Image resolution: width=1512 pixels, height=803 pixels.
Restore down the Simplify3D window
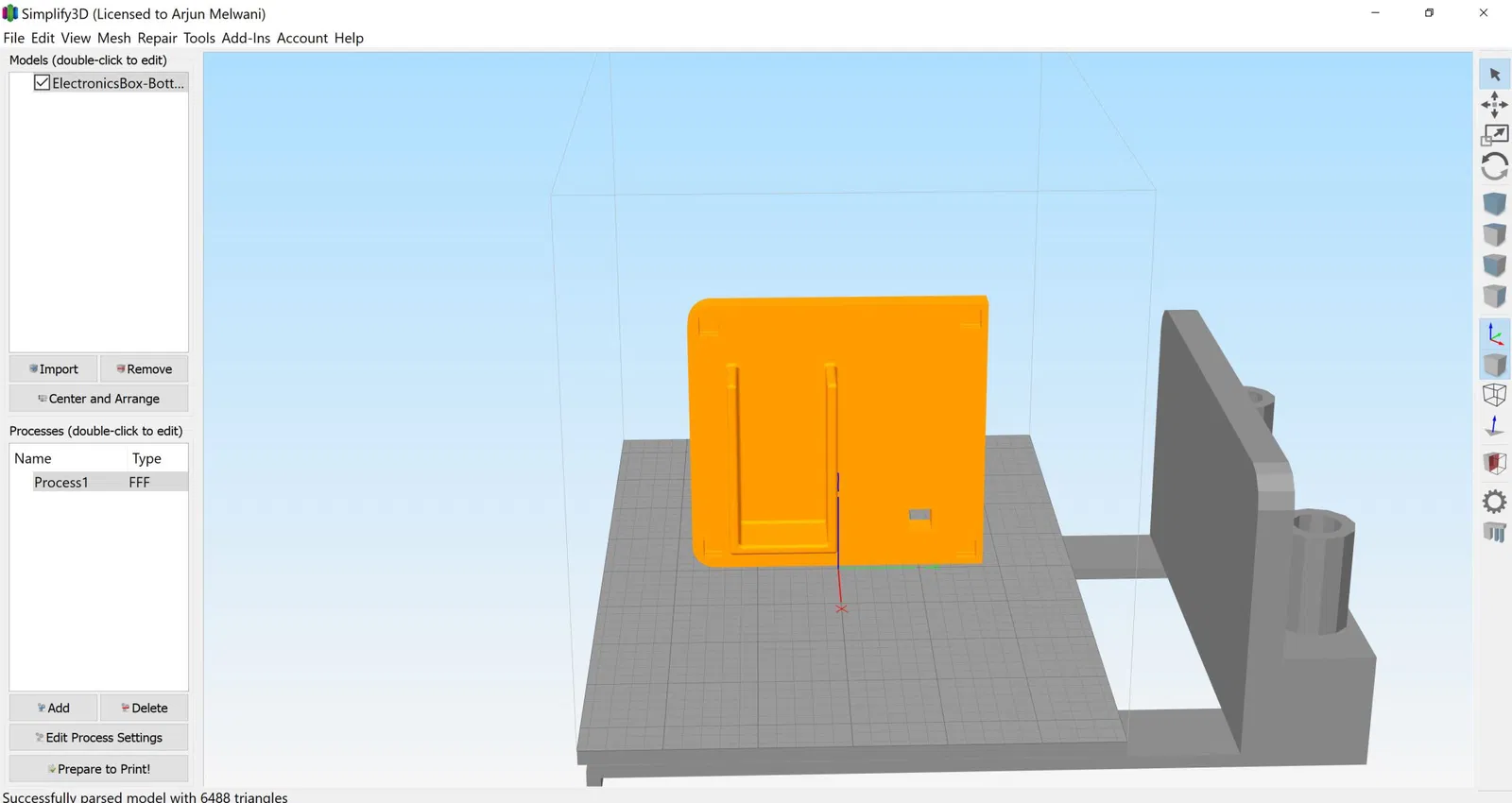point(1429,13)
